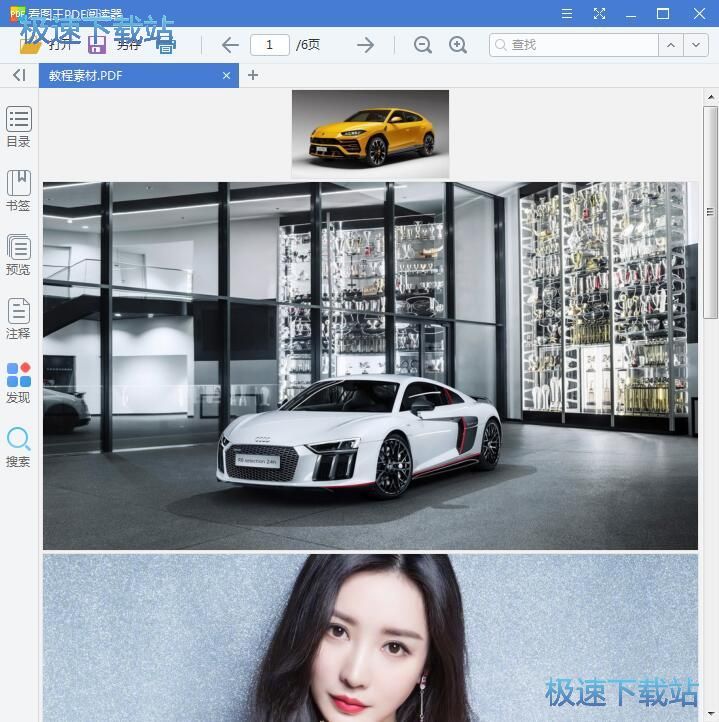Zoom out using the minus magnifier

(x=422, y=45)
